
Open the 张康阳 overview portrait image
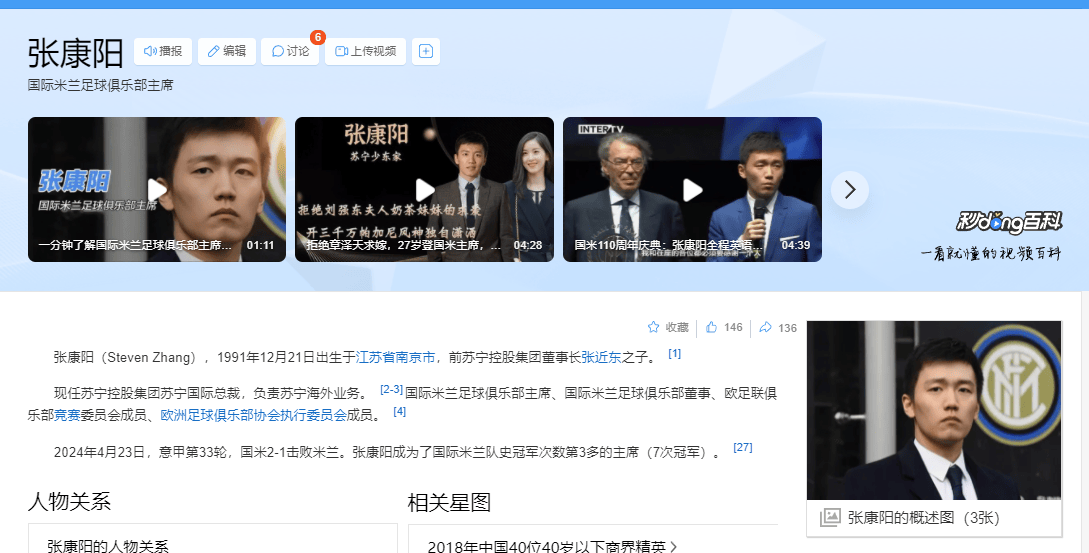coord(934,410)
